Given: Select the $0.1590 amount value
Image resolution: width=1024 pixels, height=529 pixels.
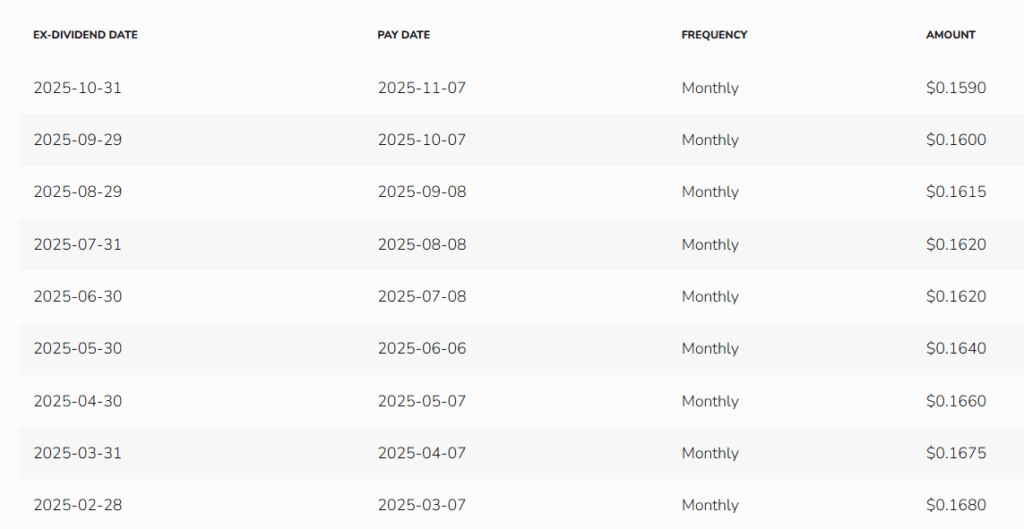Looking at the screenshot, I should [956, 88].
